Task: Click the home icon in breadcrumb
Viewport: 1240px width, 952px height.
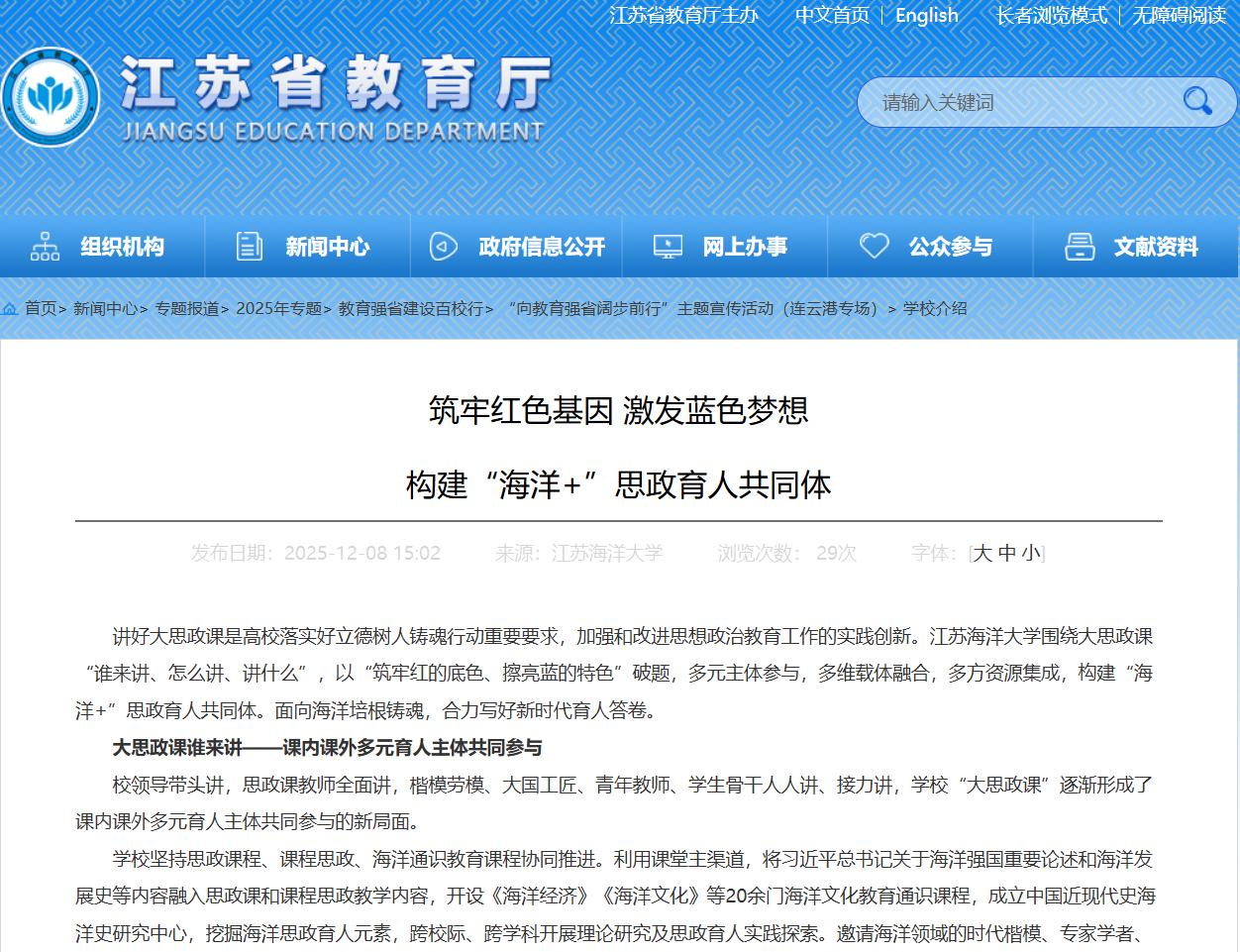Action: [x=11, y=309]
